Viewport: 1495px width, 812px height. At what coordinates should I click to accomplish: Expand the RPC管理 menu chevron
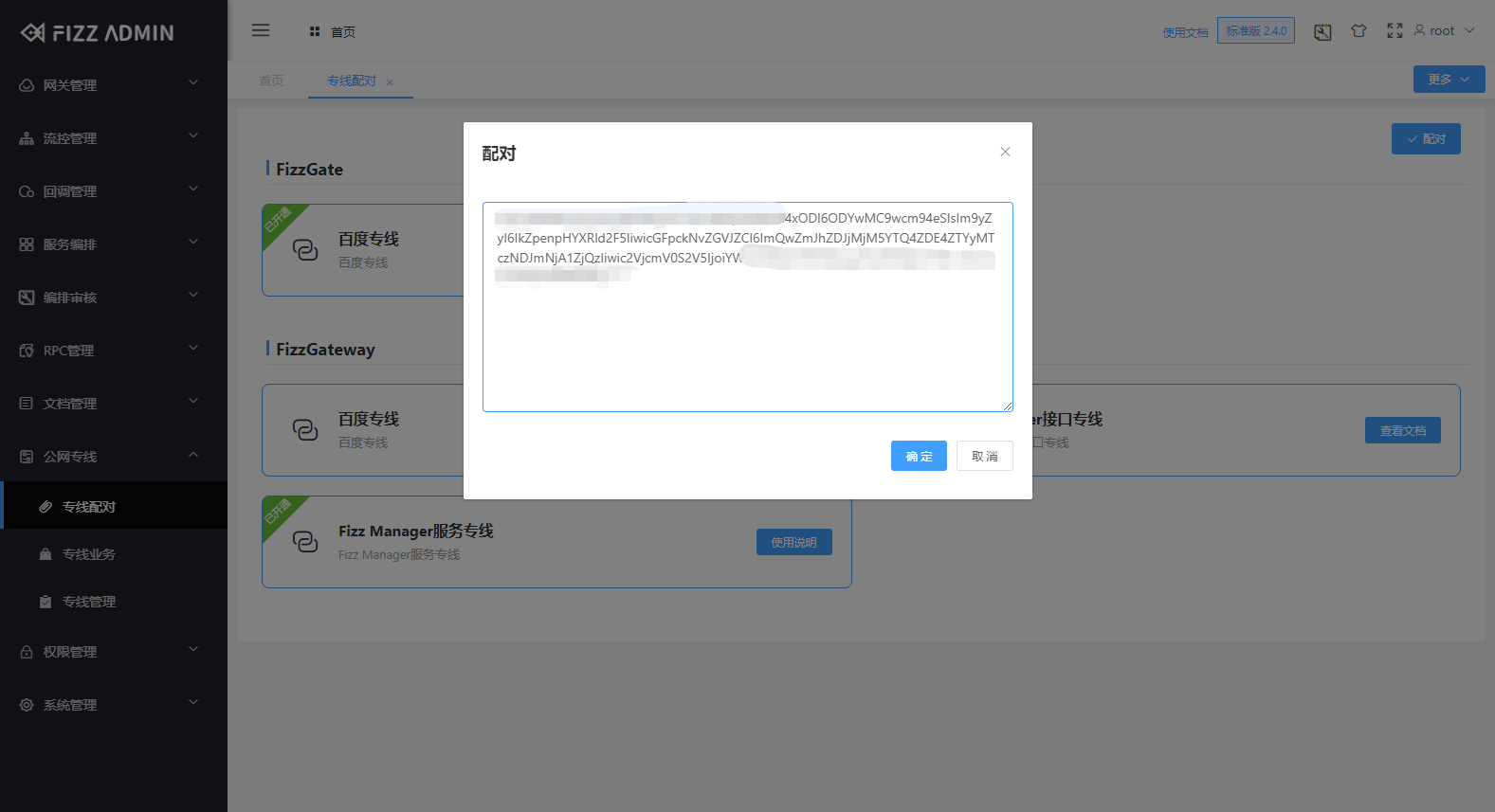point(193,348)
